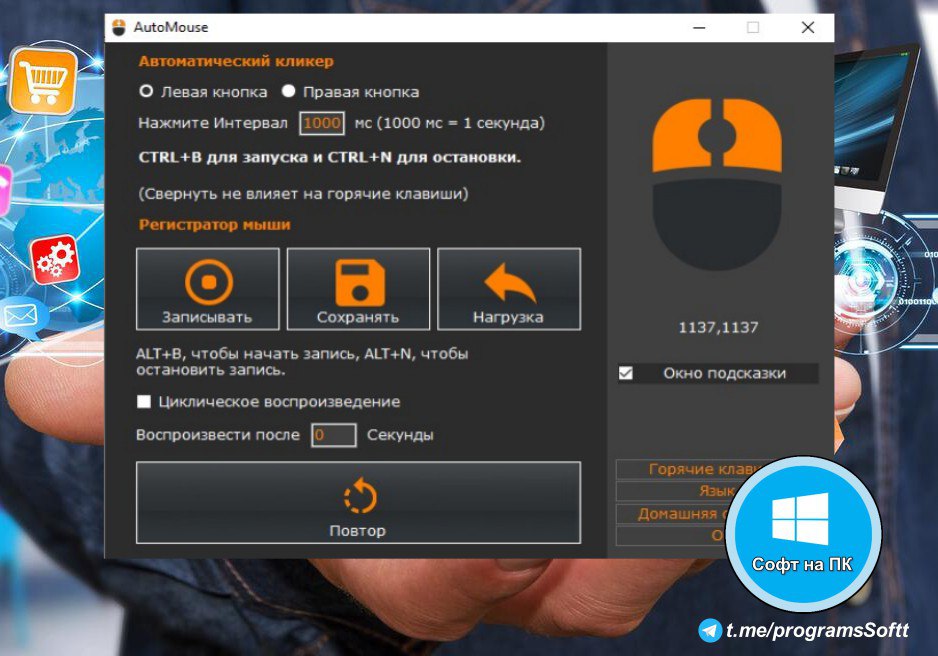Viewport: 938px width, 656px height.
Task: Click the Telegram paper plane icon
Action: click(x=710, y=630)
